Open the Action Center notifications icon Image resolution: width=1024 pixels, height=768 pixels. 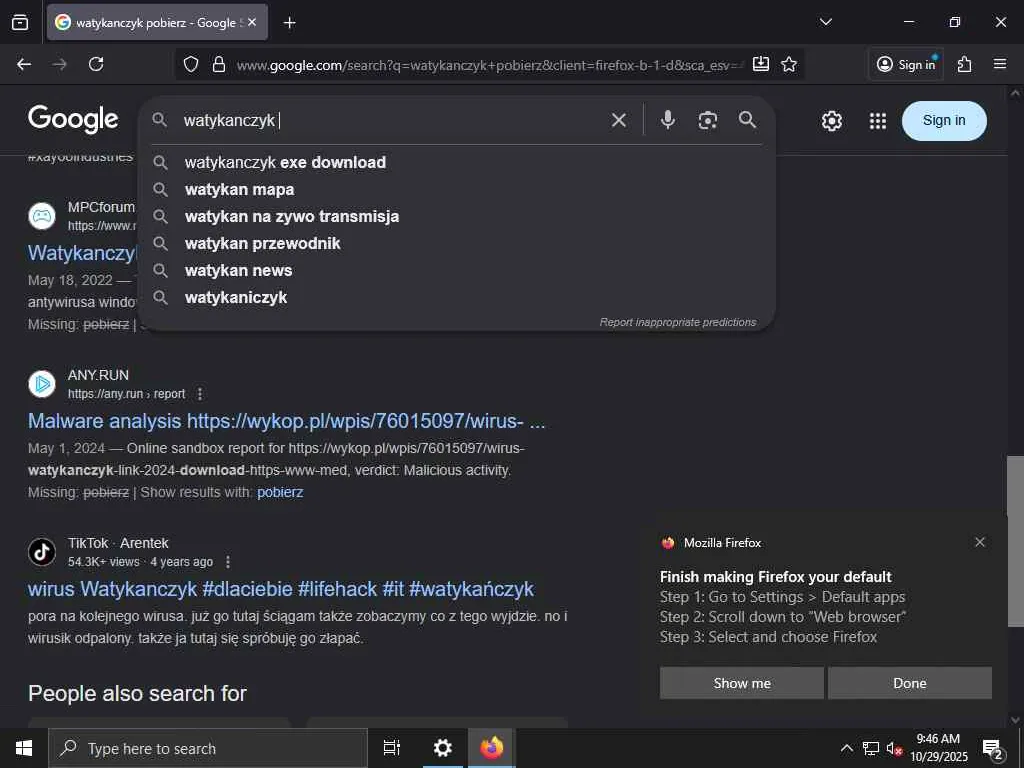click(x=992, y=748)
